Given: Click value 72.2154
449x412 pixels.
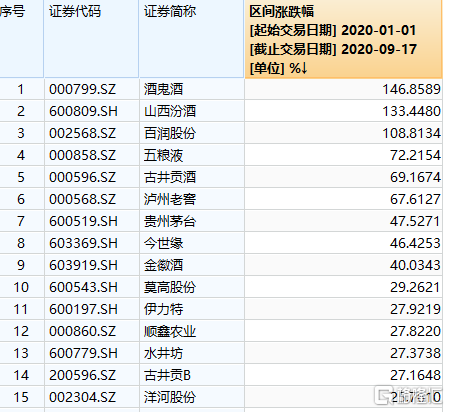Looking at the screenshot, I should tap(415, 155).
